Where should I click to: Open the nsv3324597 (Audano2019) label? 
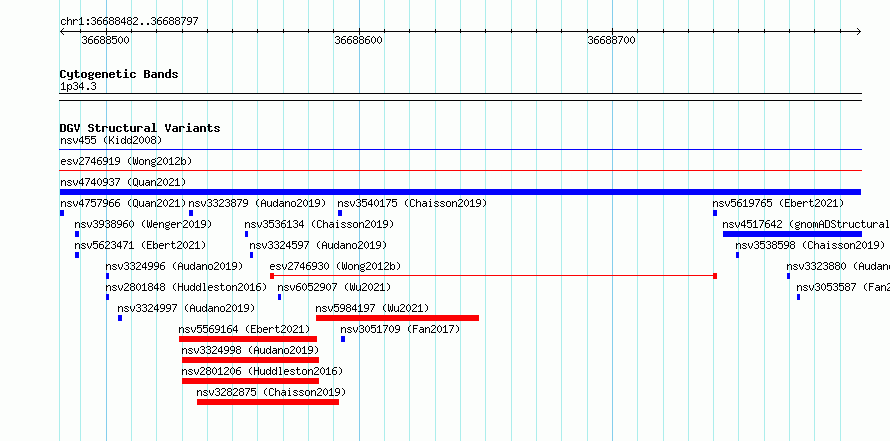coord(318,245)
